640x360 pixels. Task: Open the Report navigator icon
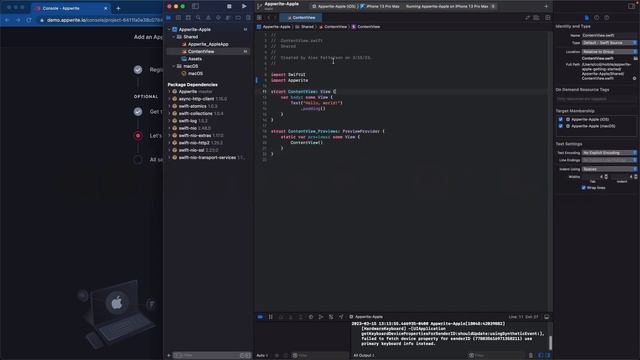(248, 18)
